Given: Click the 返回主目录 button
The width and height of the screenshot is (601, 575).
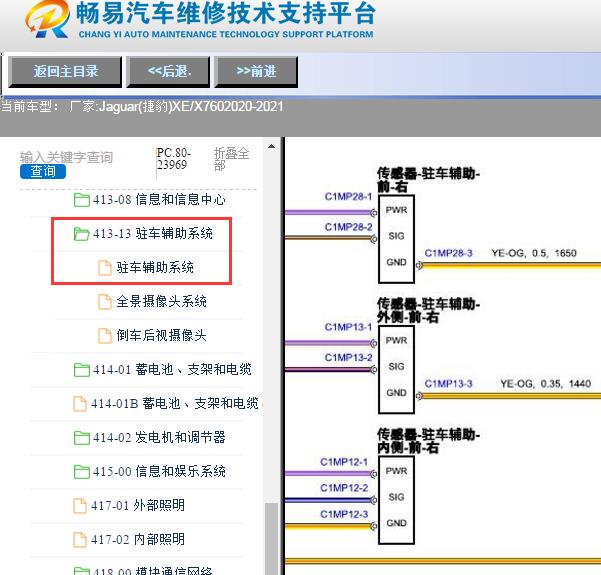Looking at the screenshot, I should click(65, 72).
